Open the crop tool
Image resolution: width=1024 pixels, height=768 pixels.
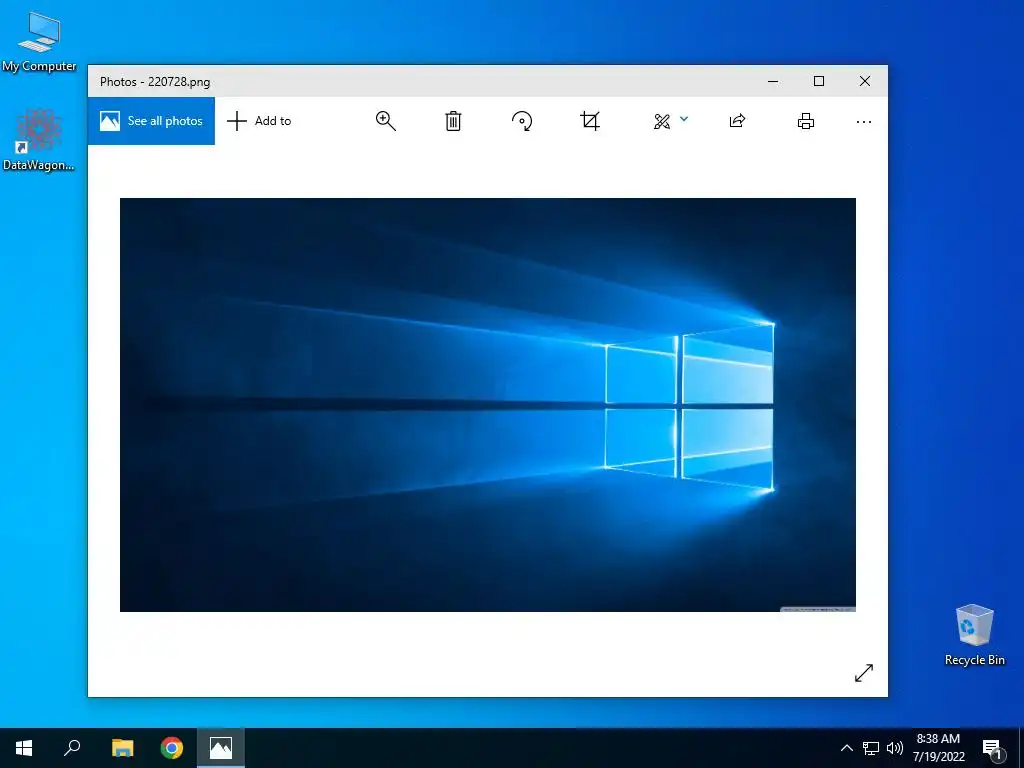pyautogui.click(x=590, y=121)
